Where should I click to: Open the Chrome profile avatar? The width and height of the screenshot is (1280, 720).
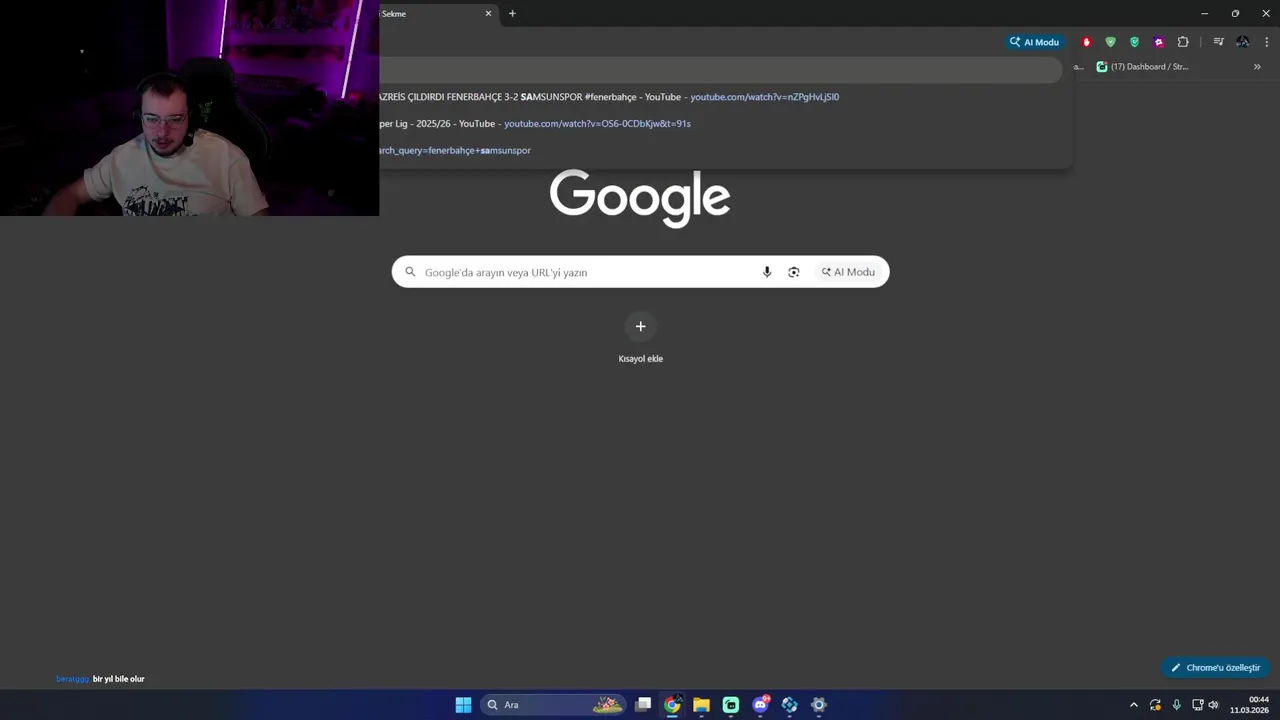point(1242,42)
